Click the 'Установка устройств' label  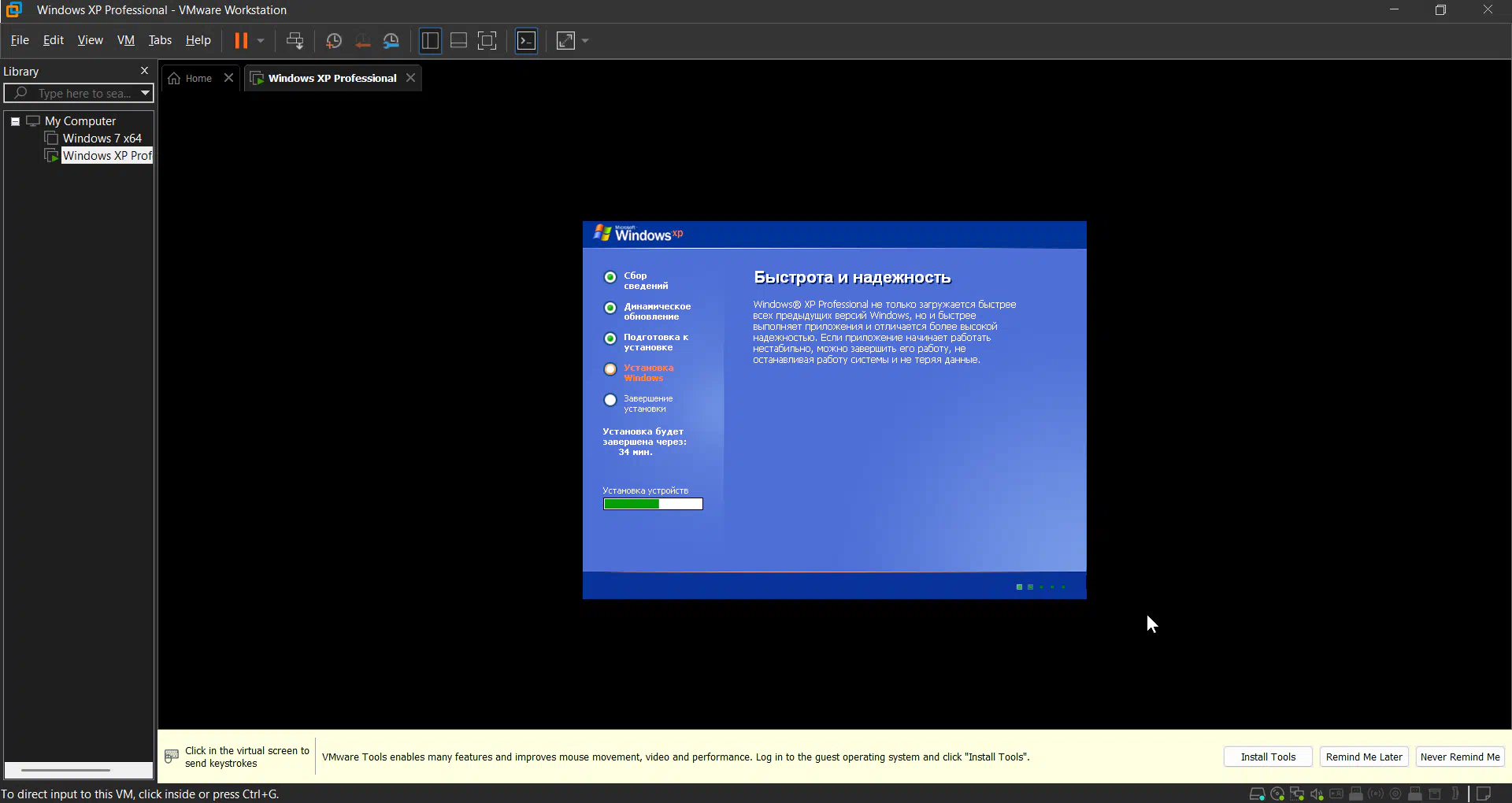[x=646, y=490]
